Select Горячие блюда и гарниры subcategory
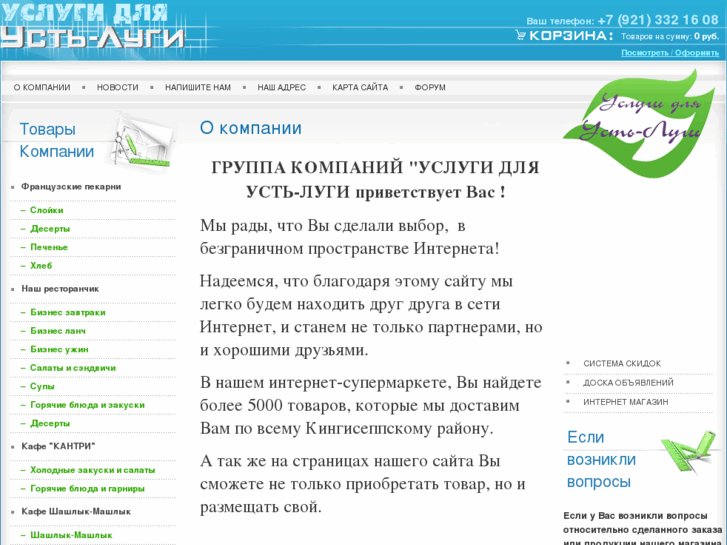 point(87,488)
